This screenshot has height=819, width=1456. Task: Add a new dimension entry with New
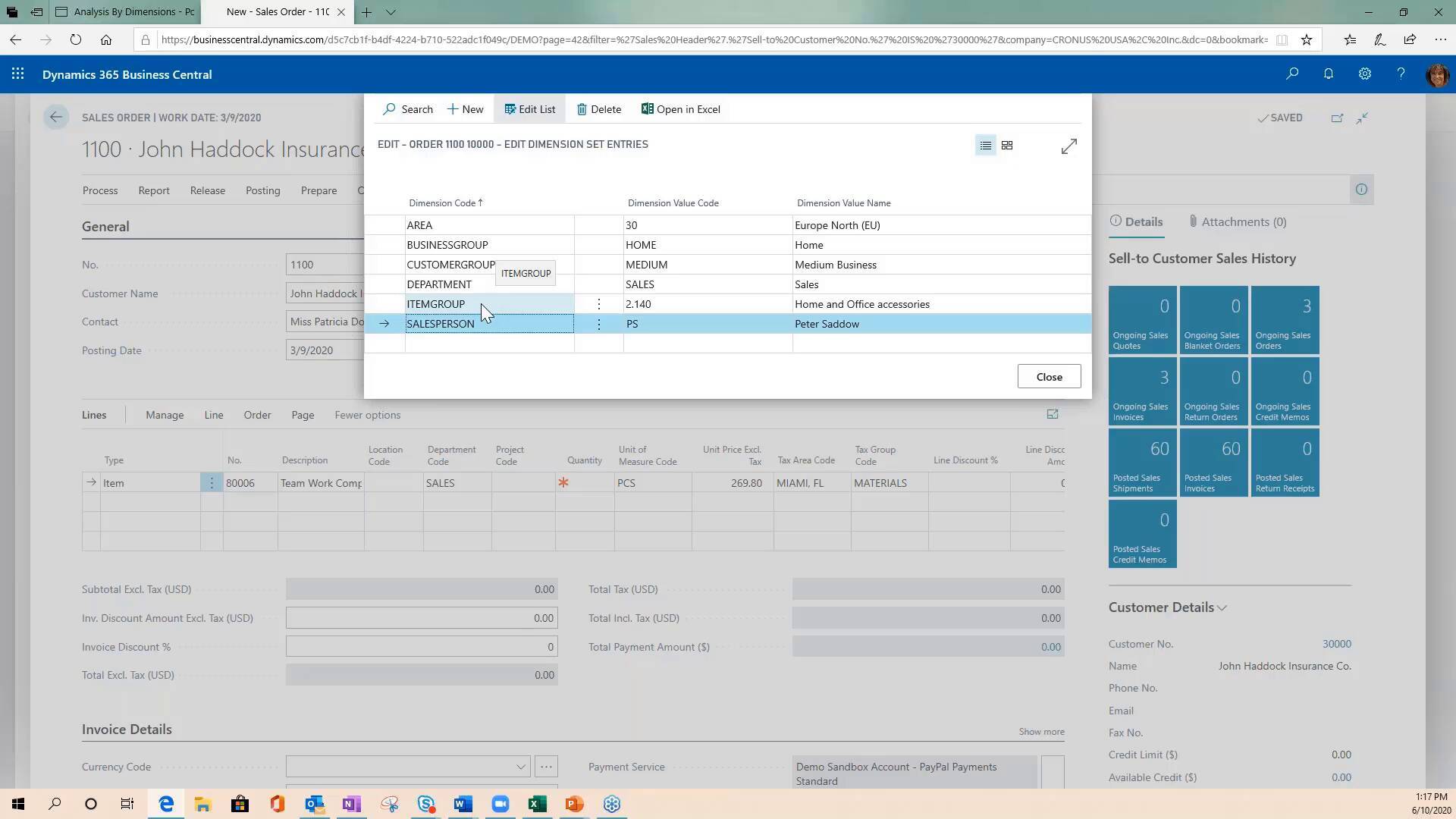(465, 108)
